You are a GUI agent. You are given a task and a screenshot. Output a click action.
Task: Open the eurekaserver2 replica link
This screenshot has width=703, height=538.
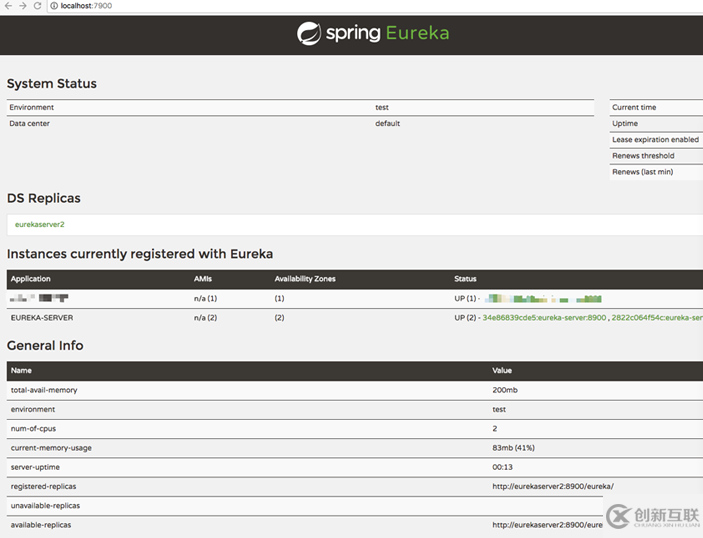click(x=40, y=224)
